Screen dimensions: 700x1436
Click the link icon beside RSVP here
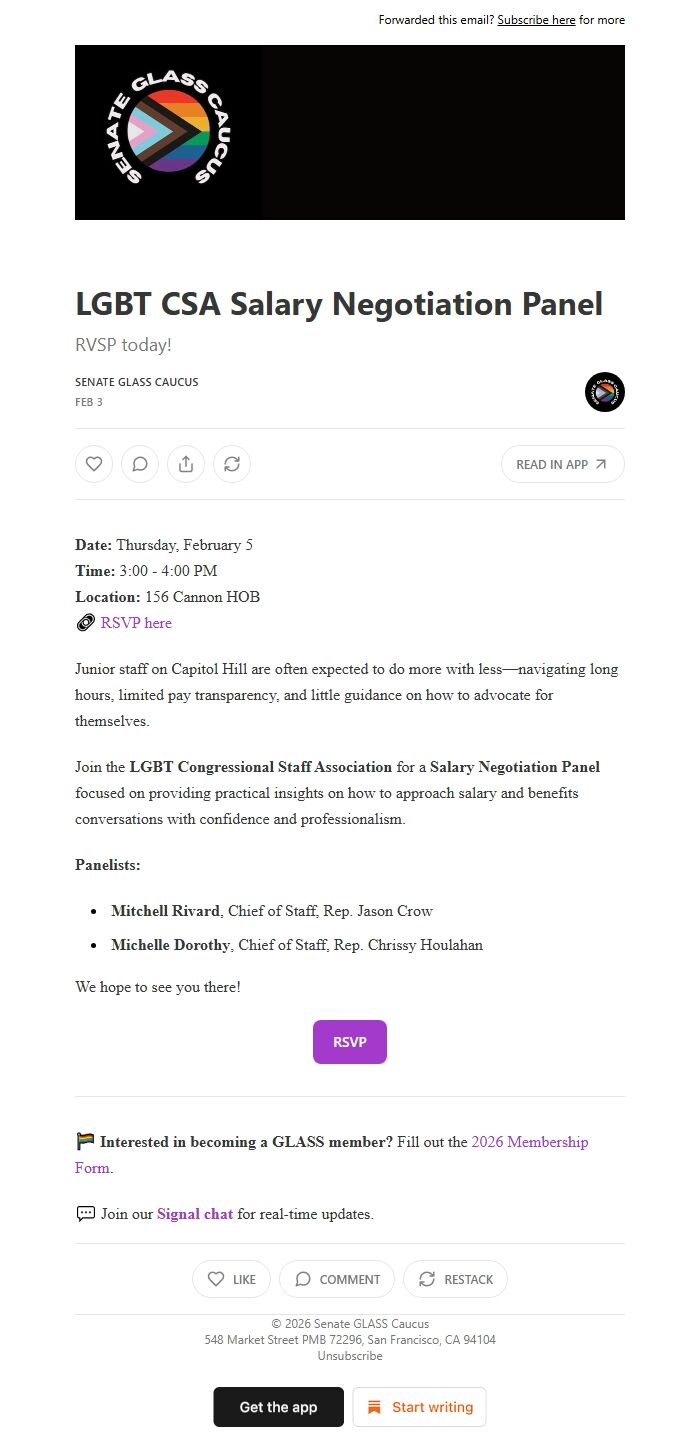[84, 622]
